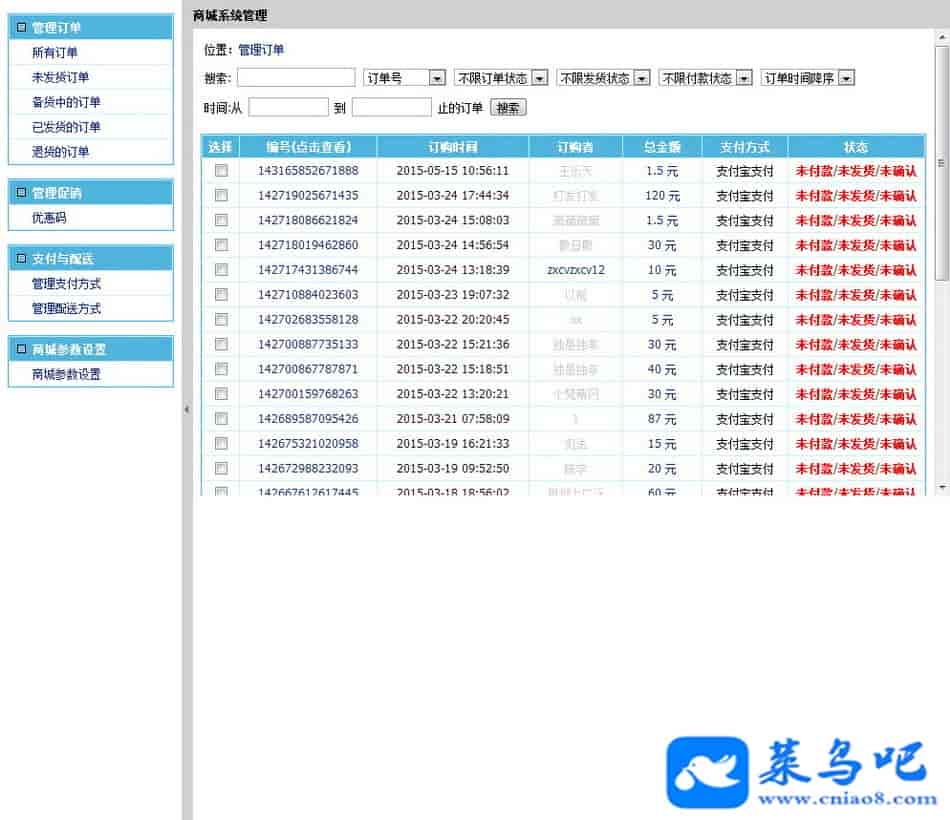Focus the 搜索 keyword input field
The width and height of the screenshot is (950, 820).
(296, 78)
